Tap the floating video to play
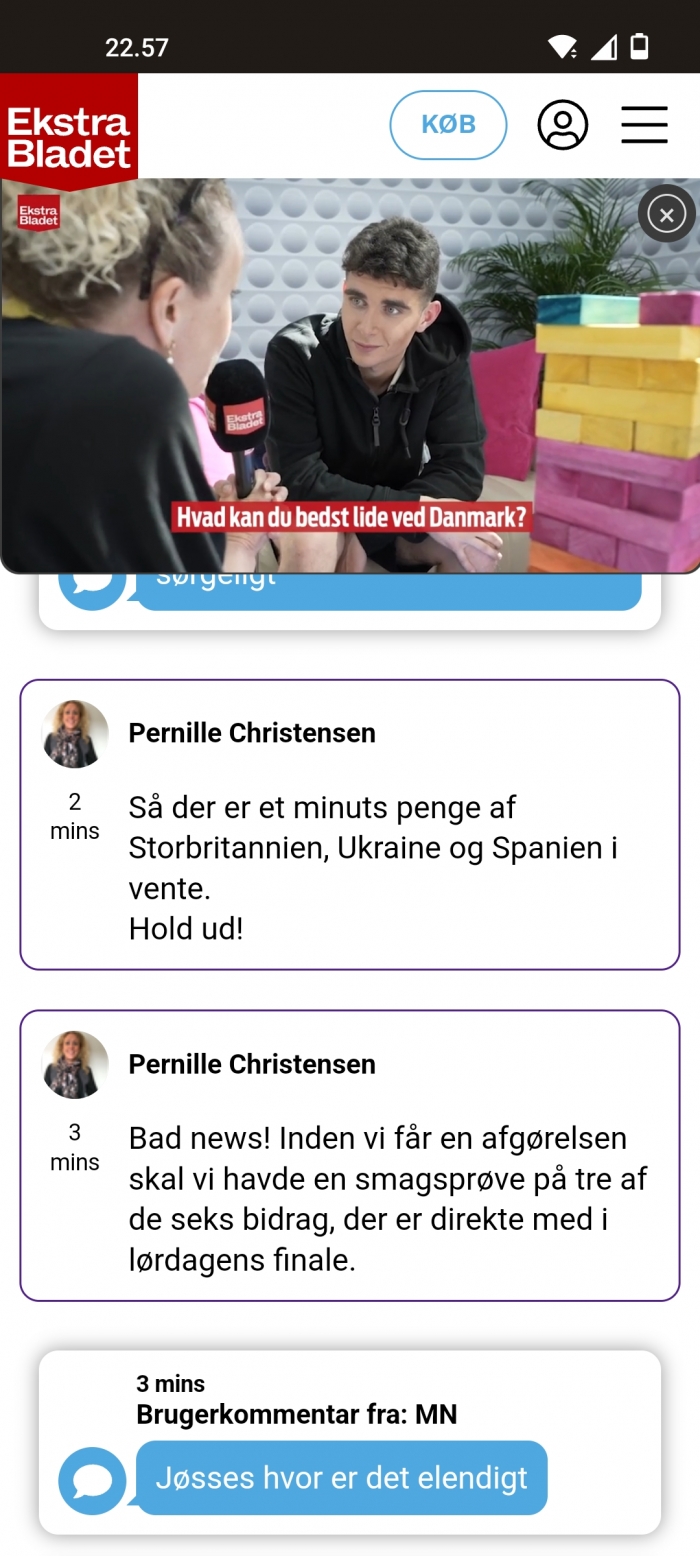 [x=350, y=376]
